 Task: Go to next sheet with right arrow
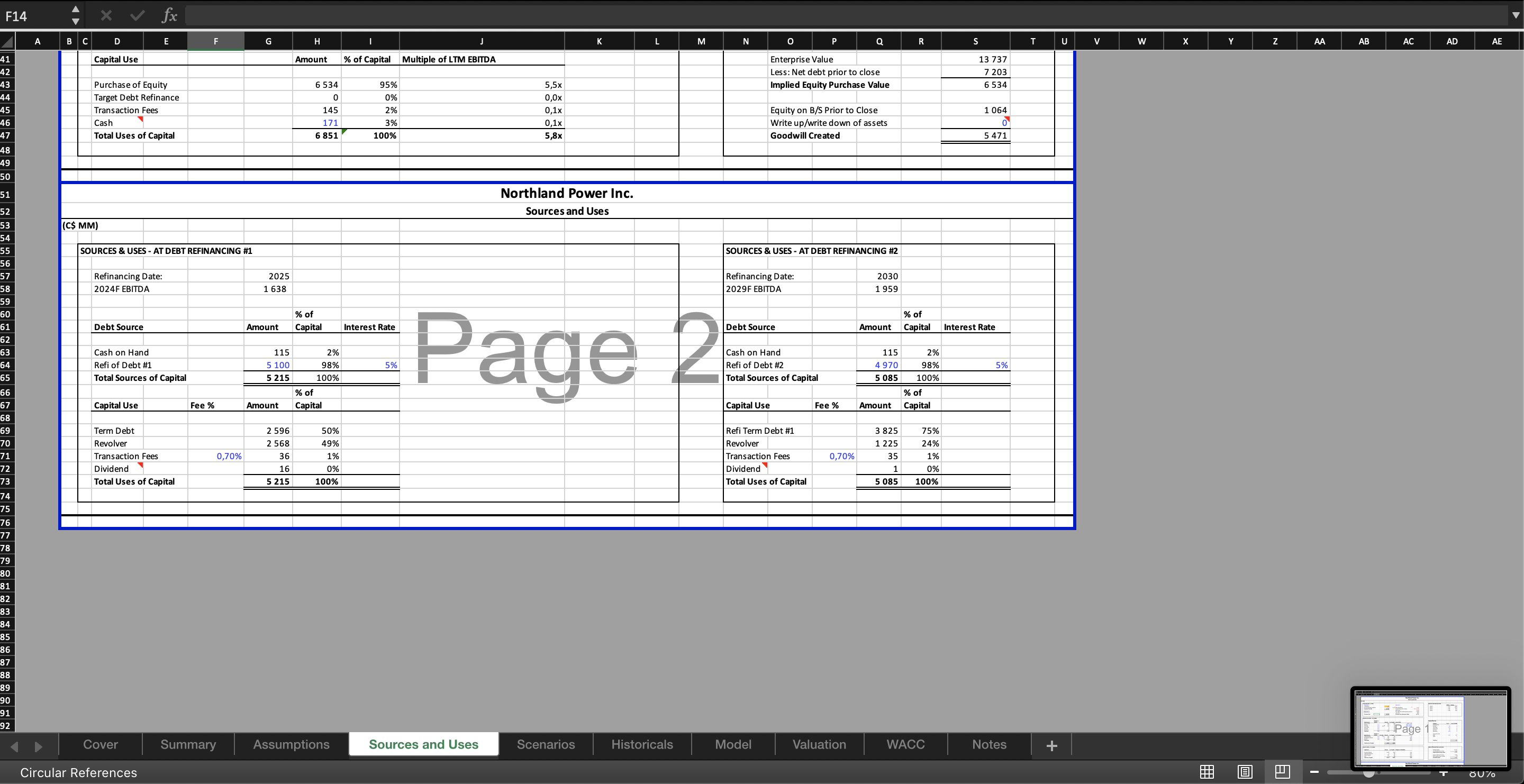(39, 746)
